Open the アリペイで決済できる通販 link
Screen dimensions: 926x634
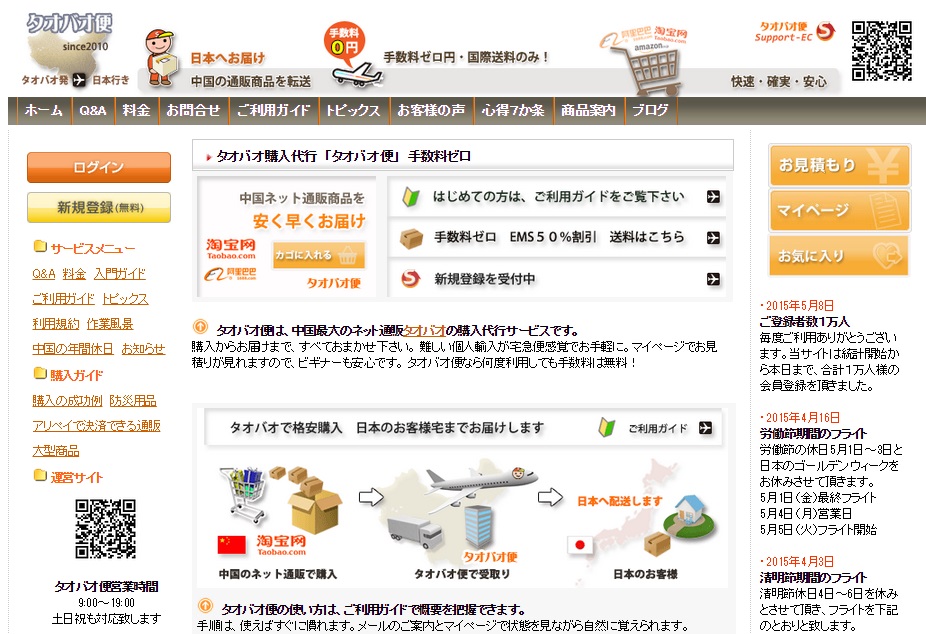96,426
